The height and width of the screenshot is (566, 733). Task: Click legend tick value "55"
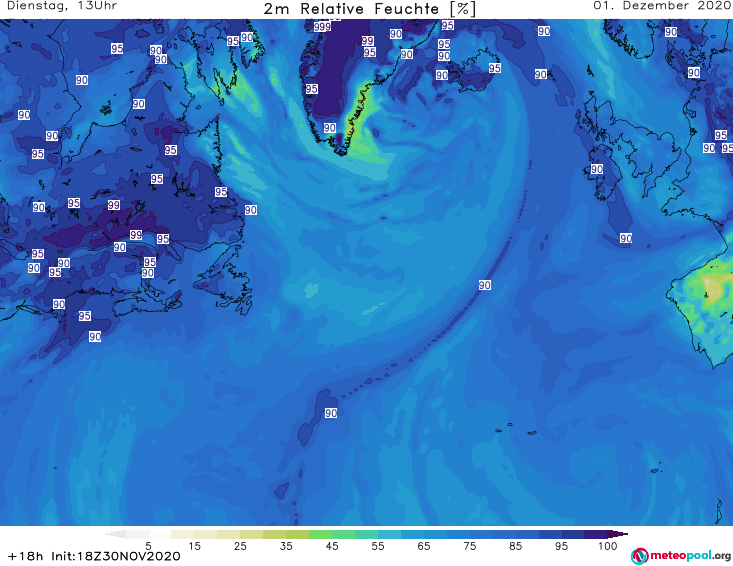click(378, 546)
